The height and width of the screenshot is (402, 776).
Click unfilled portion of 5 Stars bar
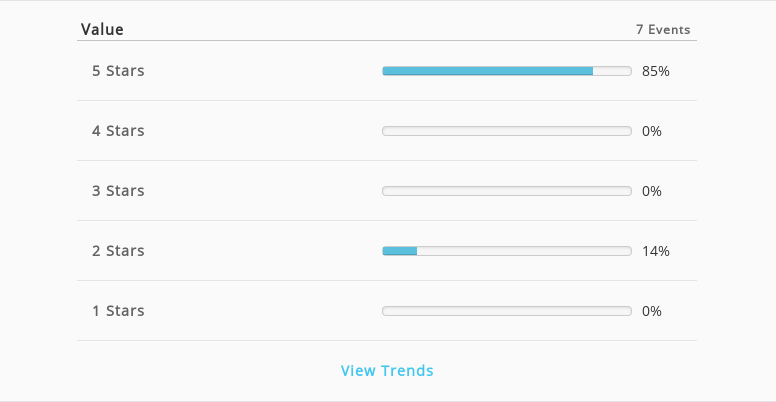(612, 71)
